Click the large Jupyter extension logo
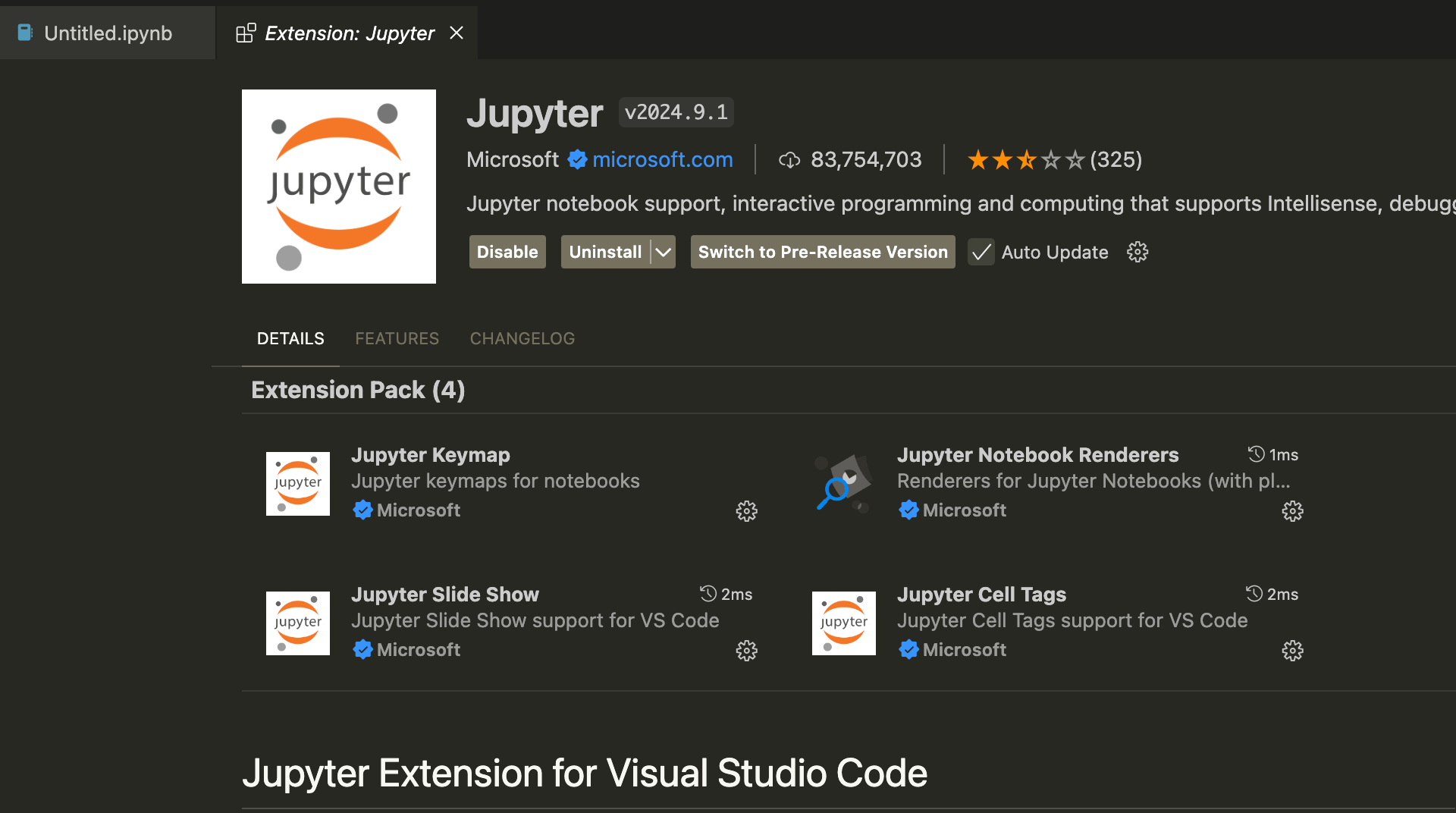Viewport: 1456px width, 813px height. pyautogui.click(x=339, y=187)
